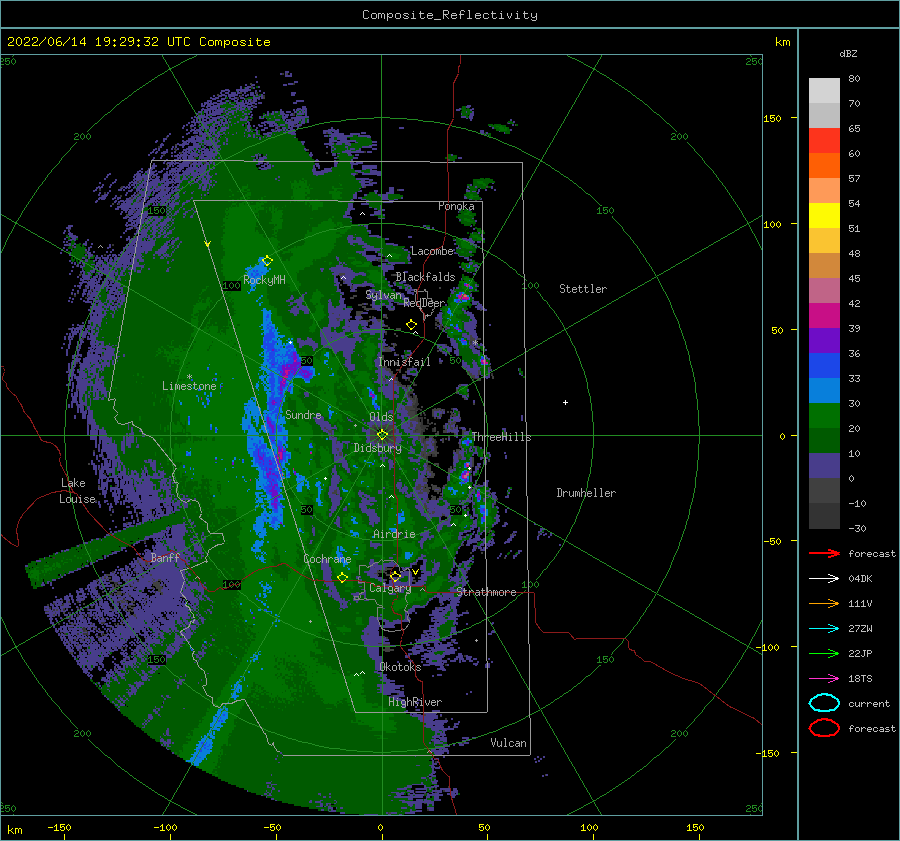This screenshot has height=841, width=900.
Task: Click the RedDeer city label
Action: click(x=424, y=303)
